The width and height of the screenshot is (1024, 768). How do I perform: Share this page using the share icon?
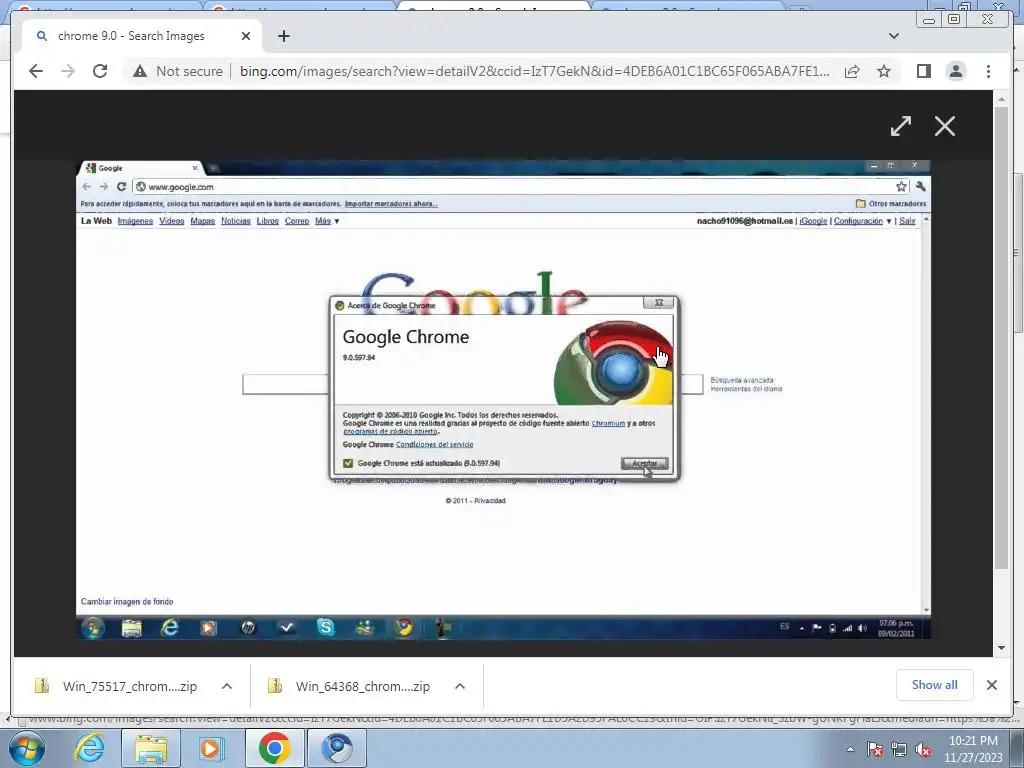click(x=852, y=71)
